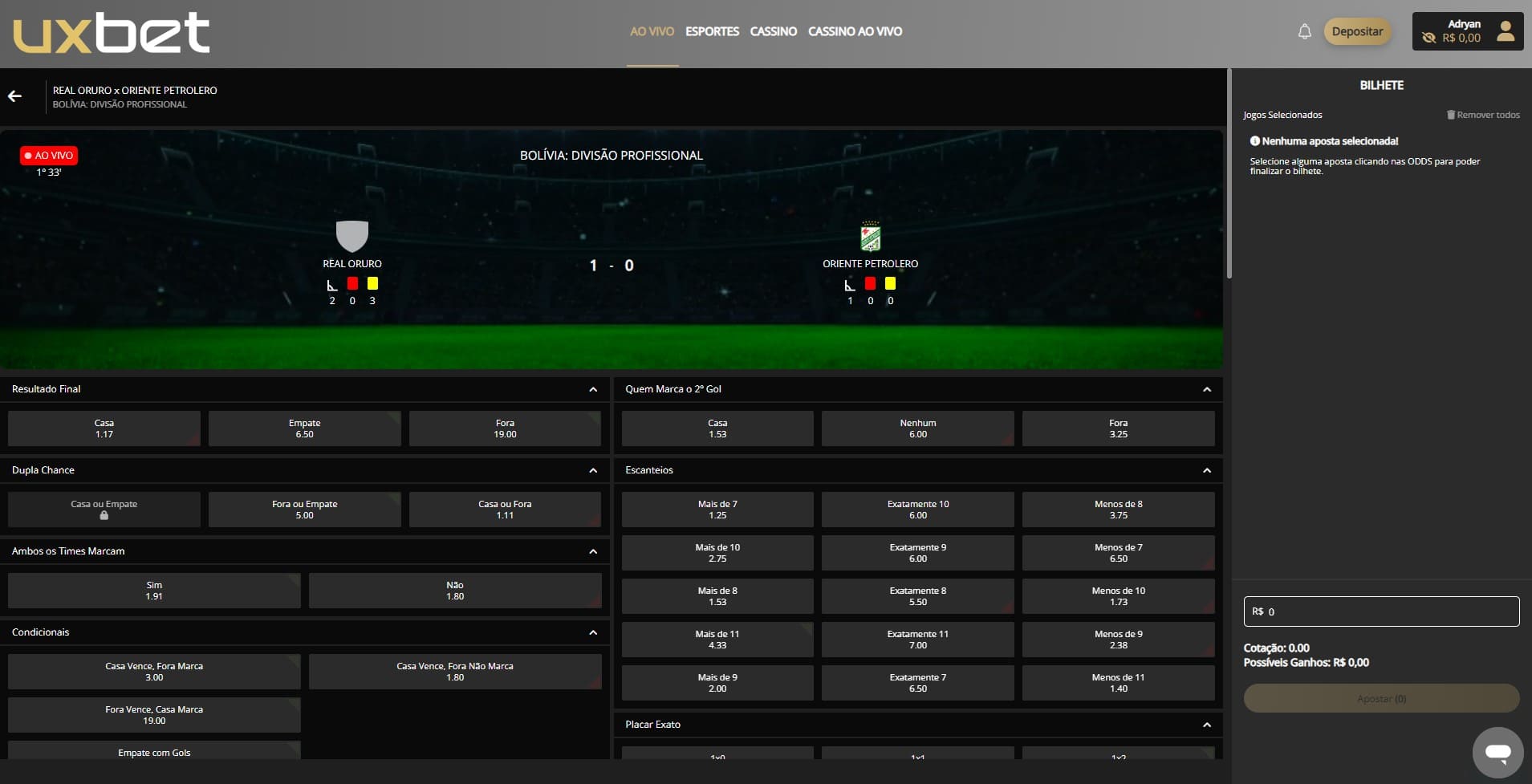Click the bet amount input field
1532x784 pixels.
[1381, 611]
